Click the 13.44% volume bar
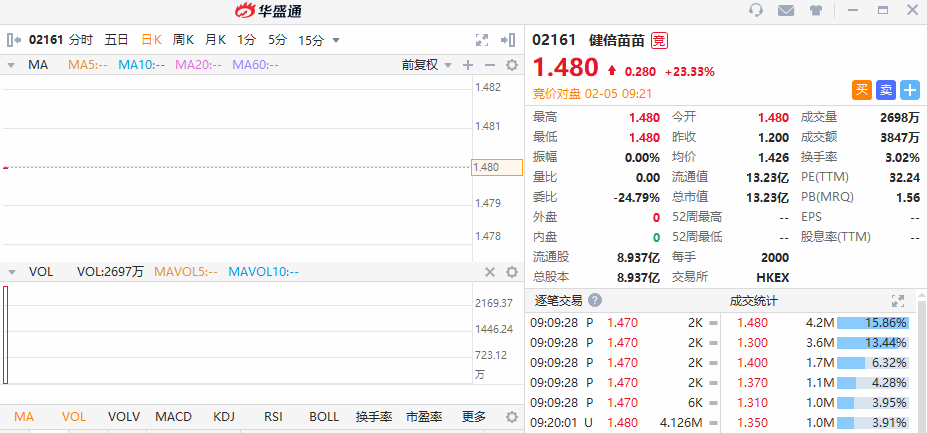927x433 pixels. (x=873, y=342)
